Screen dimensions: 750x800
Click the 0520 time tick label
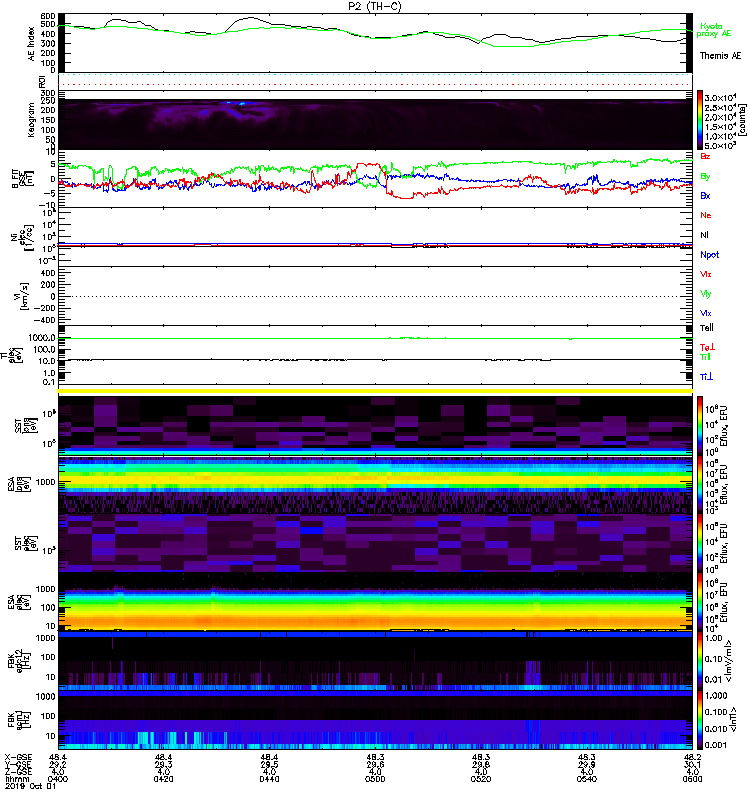[x=481, y=779]
